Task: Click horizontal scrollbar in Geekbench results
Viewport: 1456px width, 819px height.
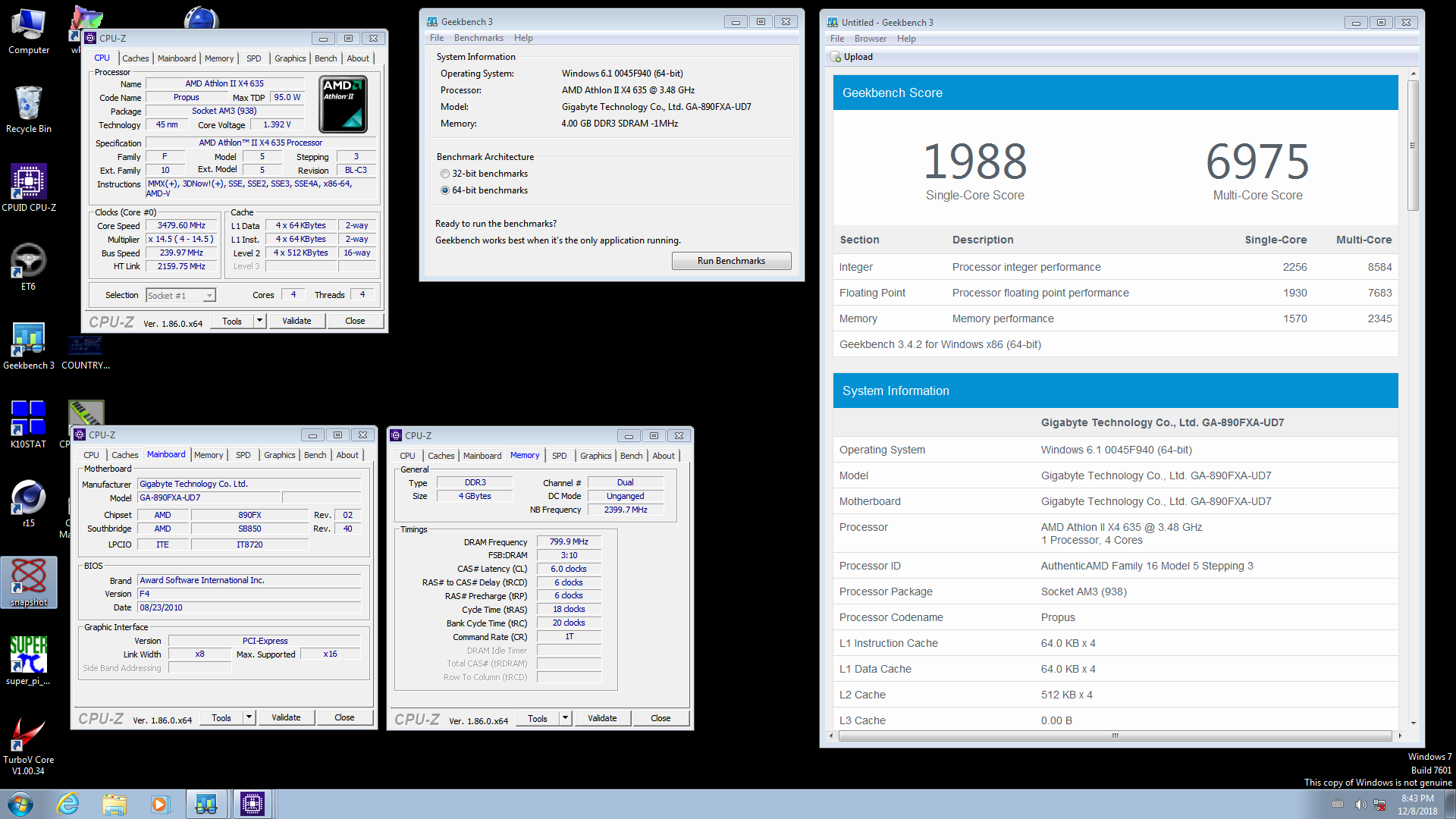Action: click(x=1115, y=736)
